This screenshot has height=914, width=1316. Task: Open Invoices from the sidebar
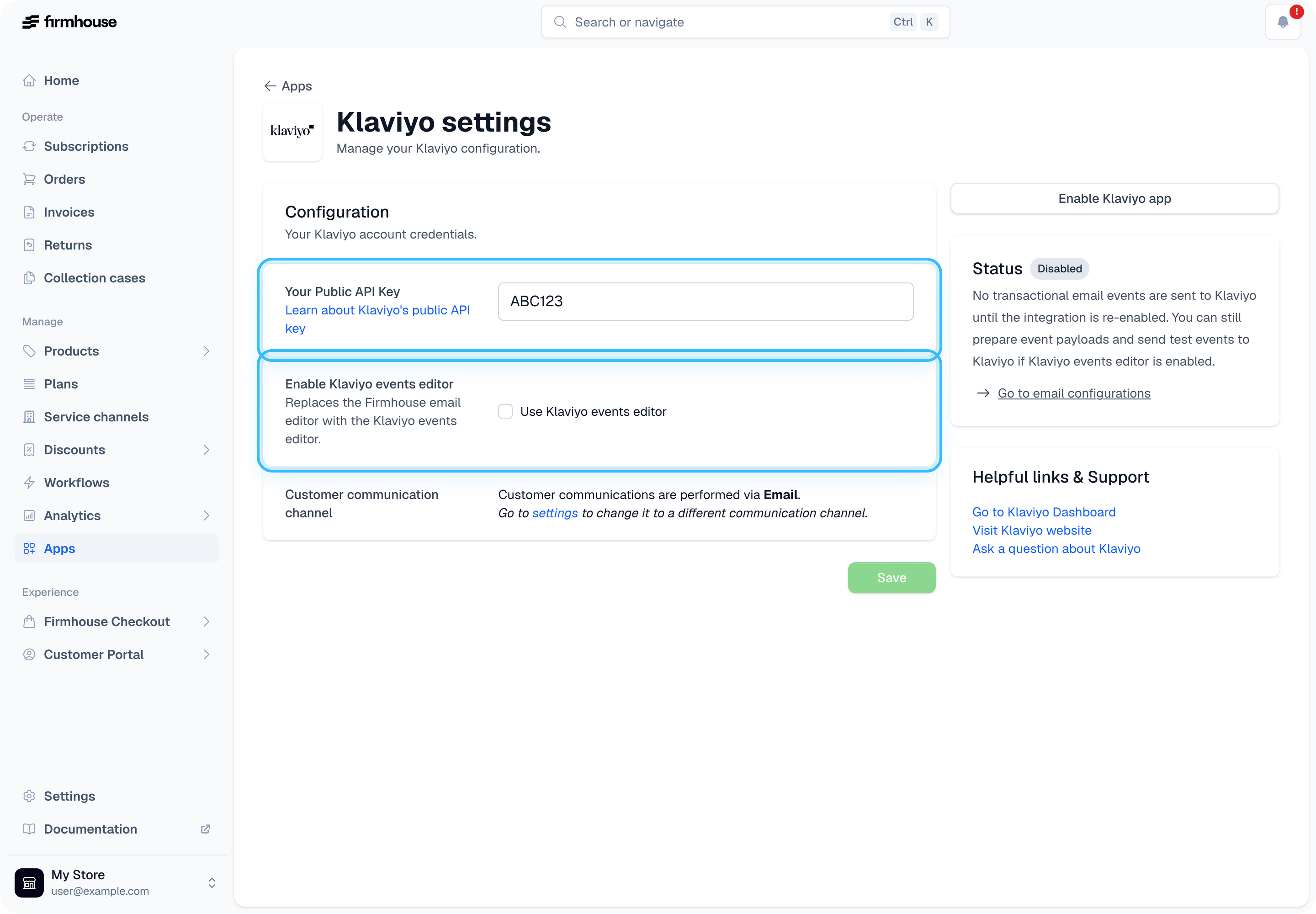(x=117, y=213)
